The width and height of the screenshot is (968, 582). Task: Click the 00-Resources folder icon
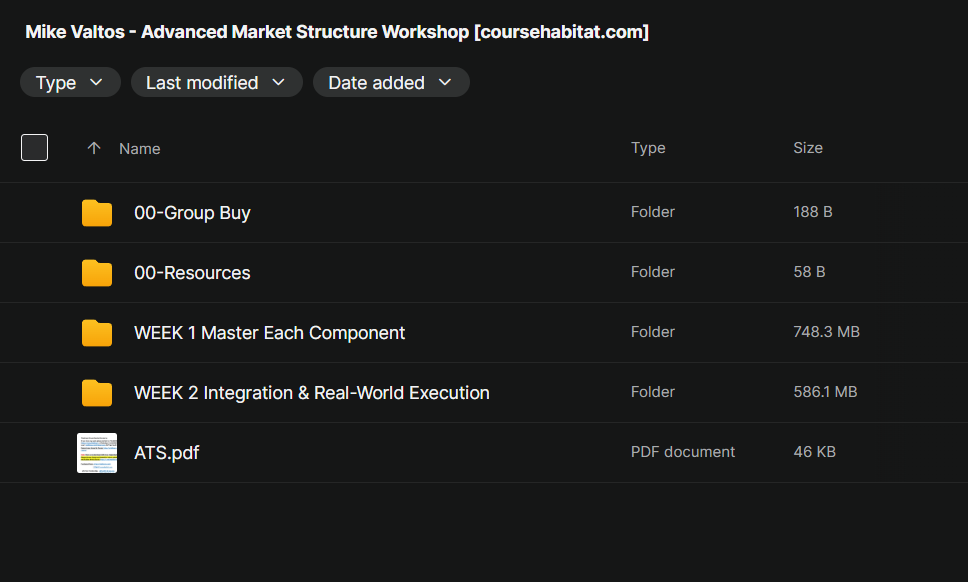coord(97,273)
